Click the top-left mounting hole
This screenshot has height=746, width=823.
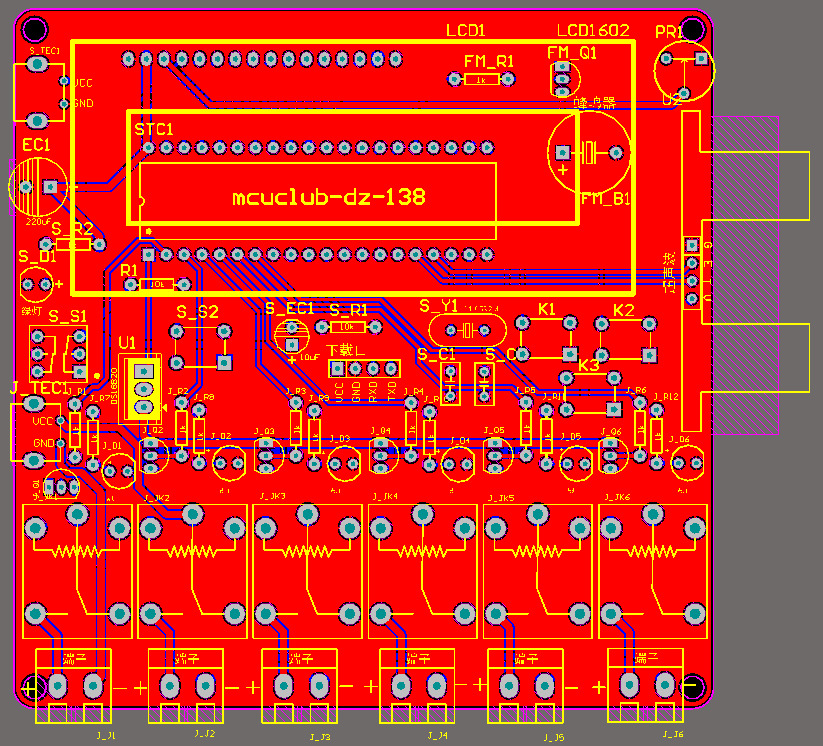(x=35, y=29)
